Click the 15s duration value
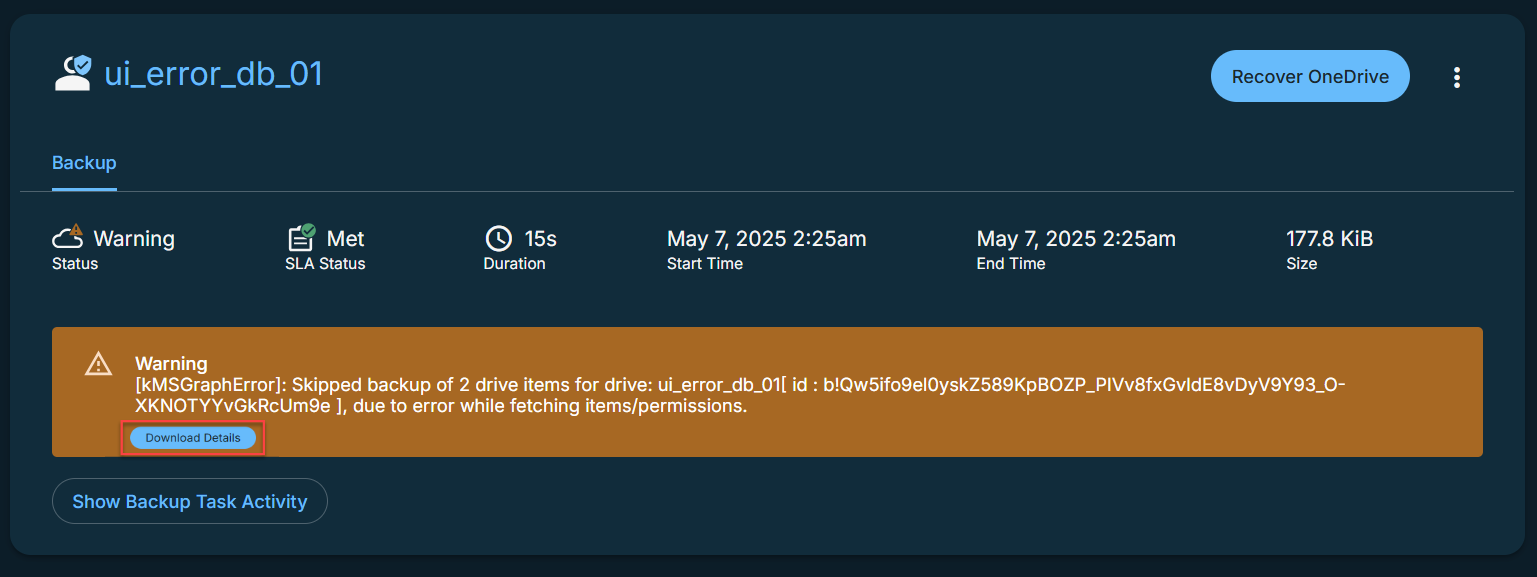1537x577 pixels. 541,239
